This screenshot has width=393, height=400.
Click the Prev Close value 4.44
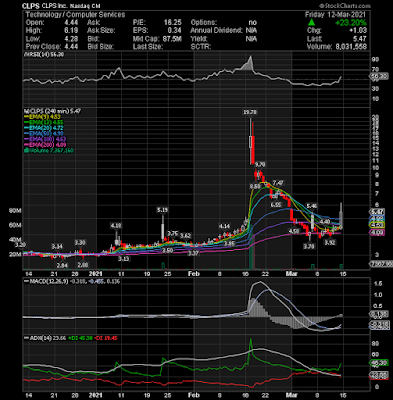(x=72, y=46)
